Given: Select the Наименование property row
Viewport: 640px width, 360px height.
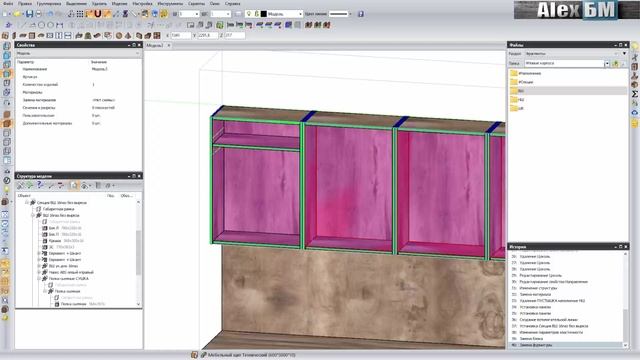Looking at the screenshot, I should tap(78, 69).
